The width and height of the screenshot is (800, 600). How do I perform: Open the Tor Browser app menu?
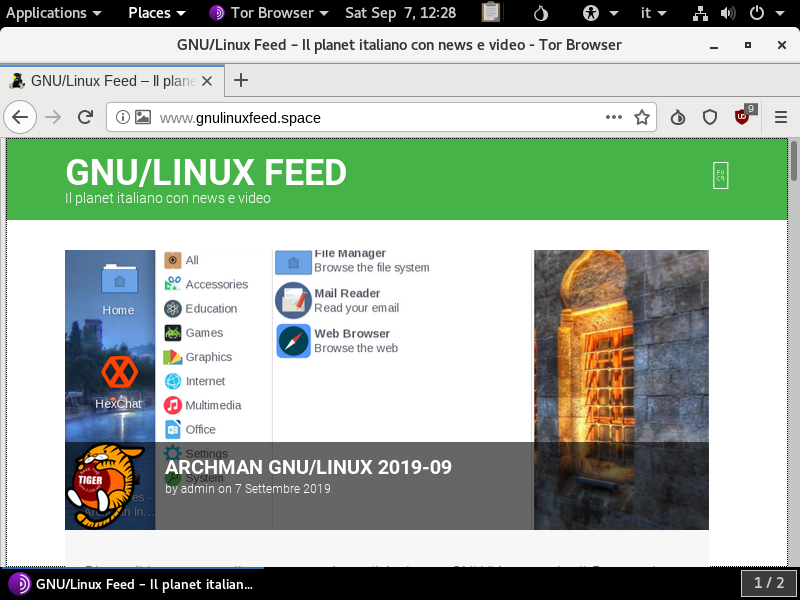[269, 13]
